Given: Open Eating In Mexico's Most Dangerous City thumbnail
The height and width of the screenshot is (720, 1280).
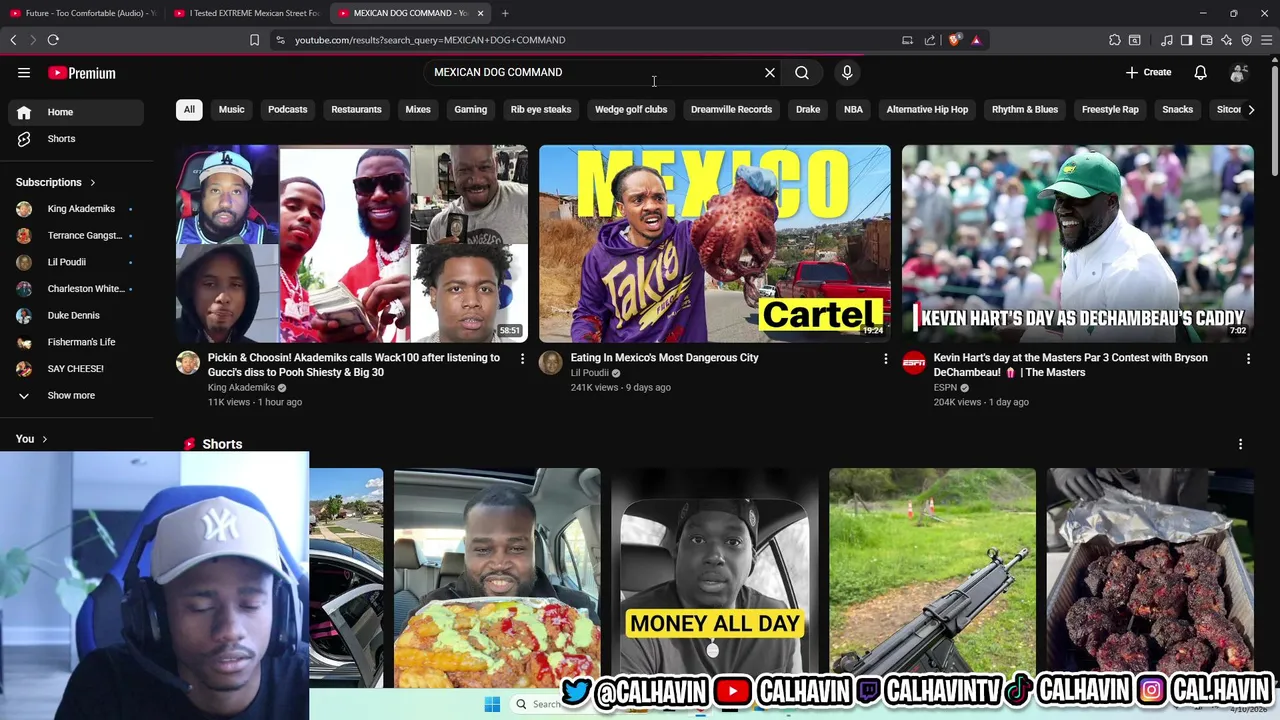Looking at the screenshot, I should [x=715, y=244].
